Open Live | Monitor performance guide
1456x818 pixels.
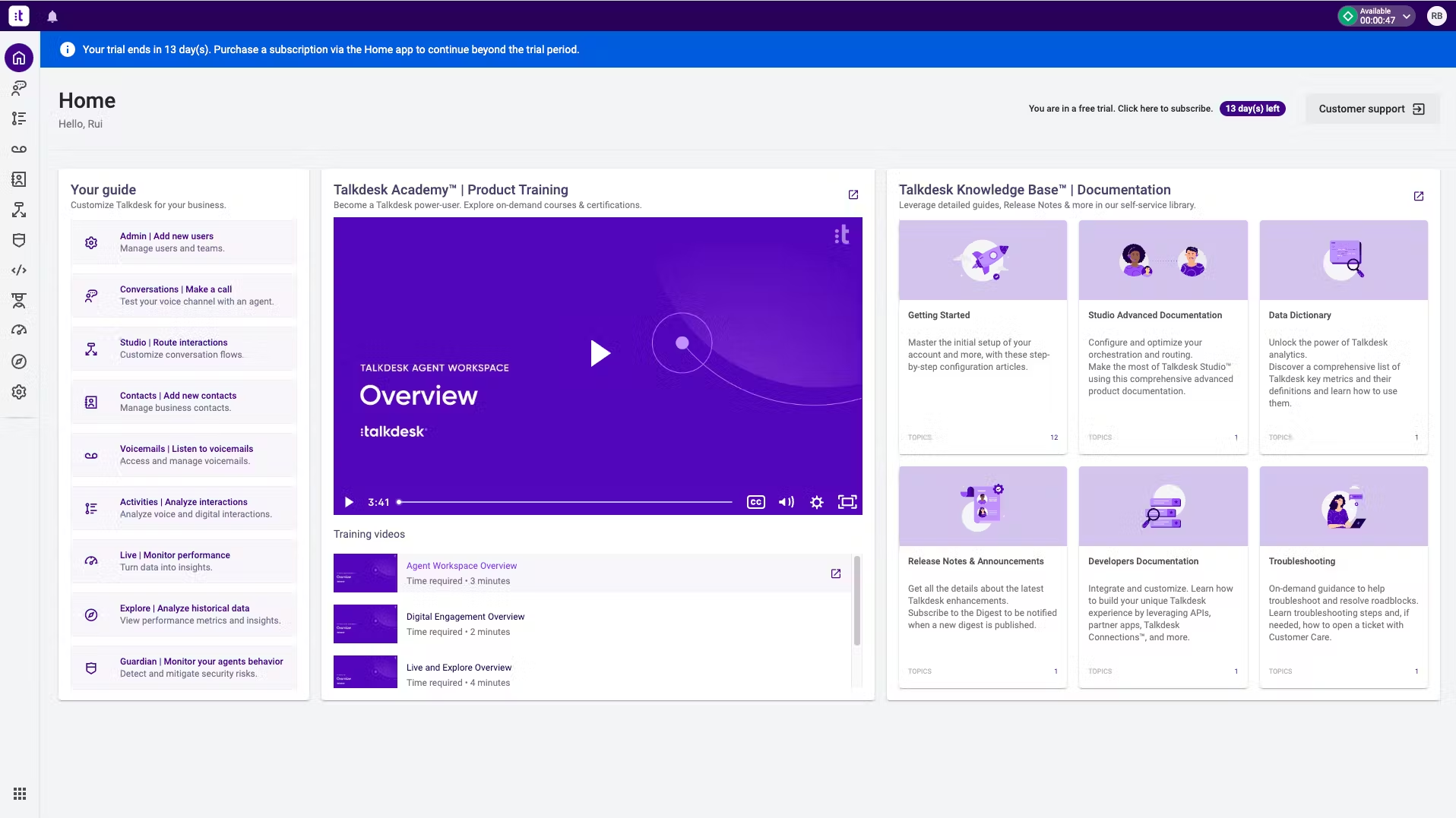pyautogui.click(x=184, y=561)
